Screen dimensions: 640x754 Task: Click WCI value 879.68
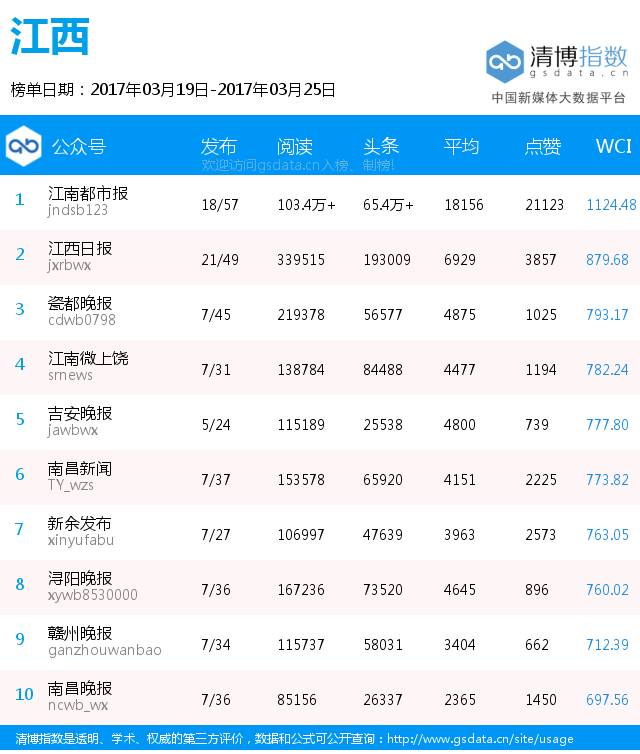point(607,260)
